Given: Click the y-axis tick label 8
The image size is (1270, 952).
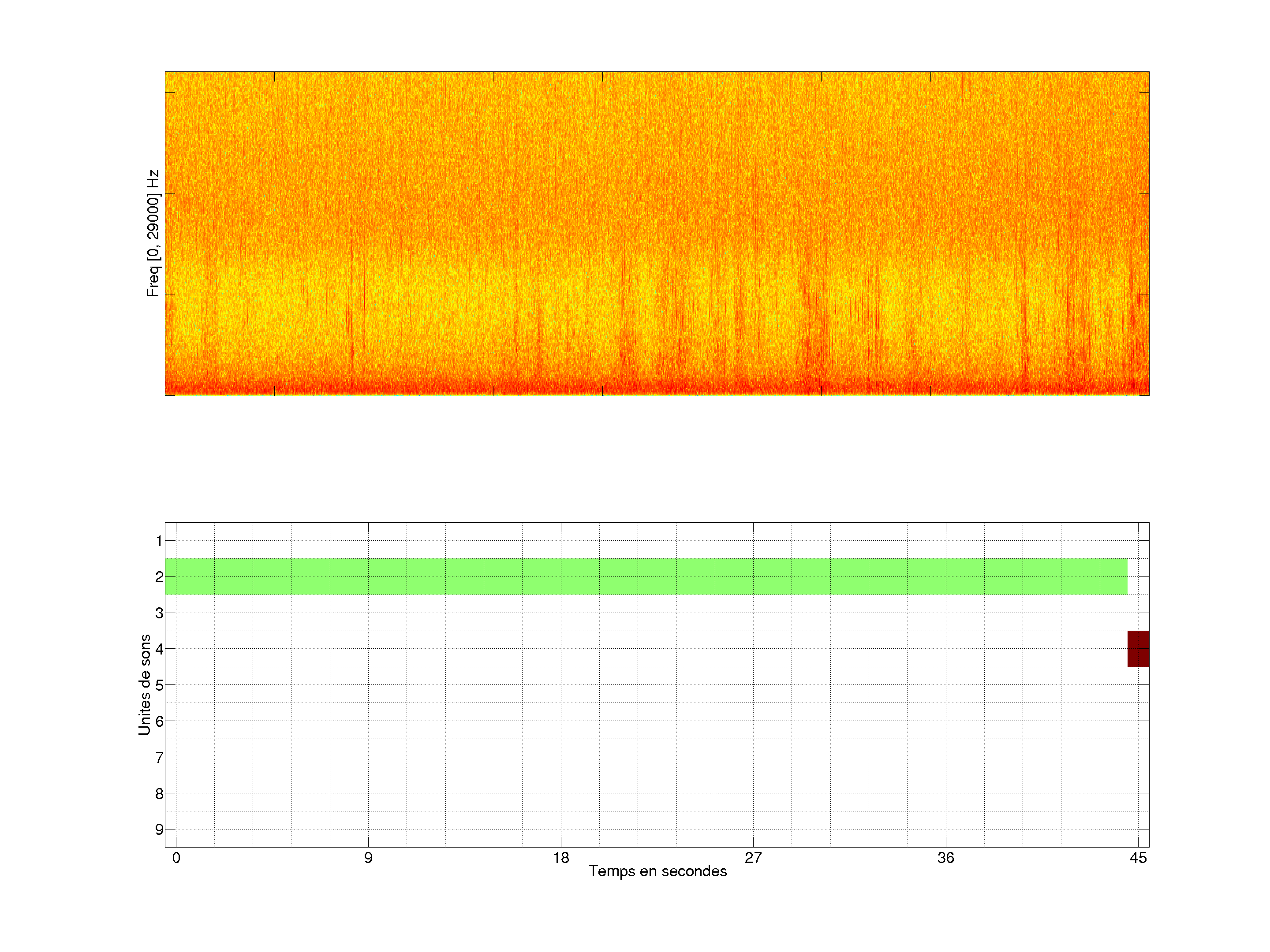Looking at the screenshot, I should (x=159, y=794).
